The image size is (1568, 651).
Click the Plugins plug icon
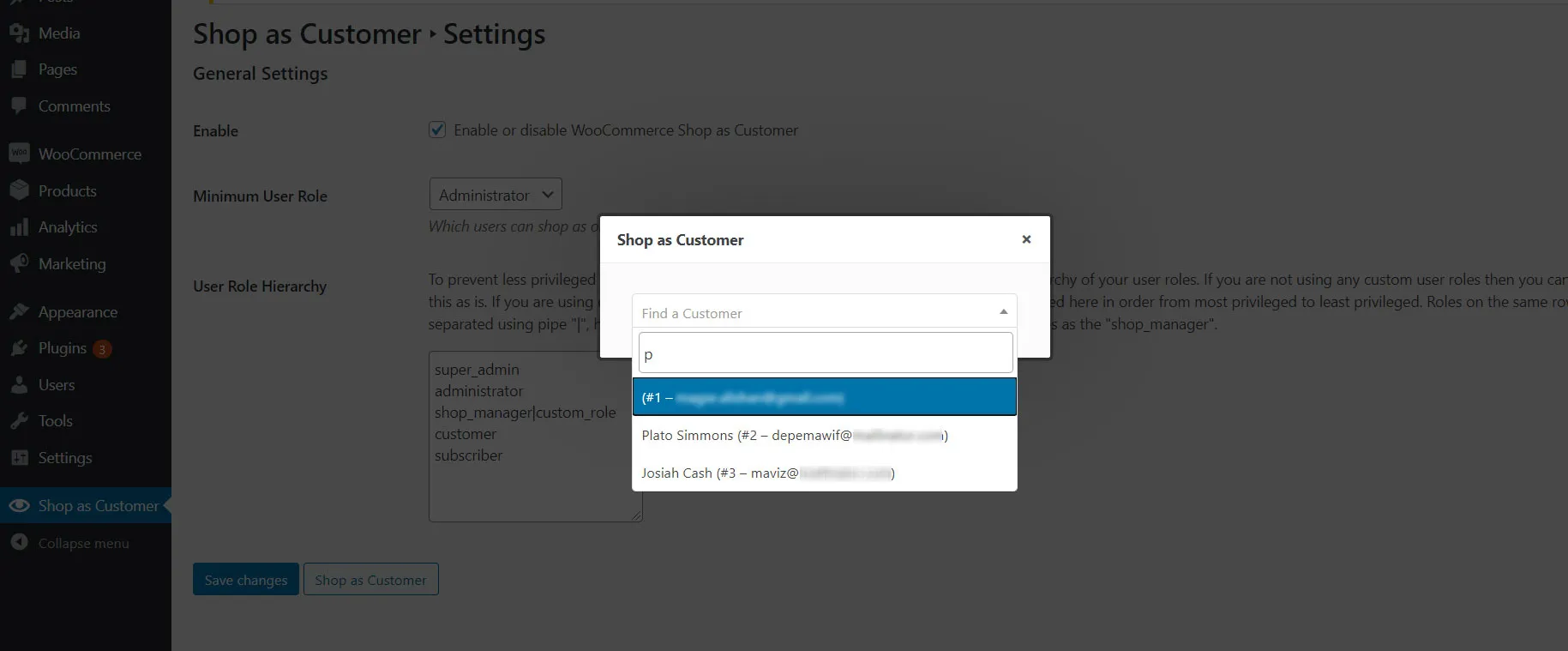19,347
